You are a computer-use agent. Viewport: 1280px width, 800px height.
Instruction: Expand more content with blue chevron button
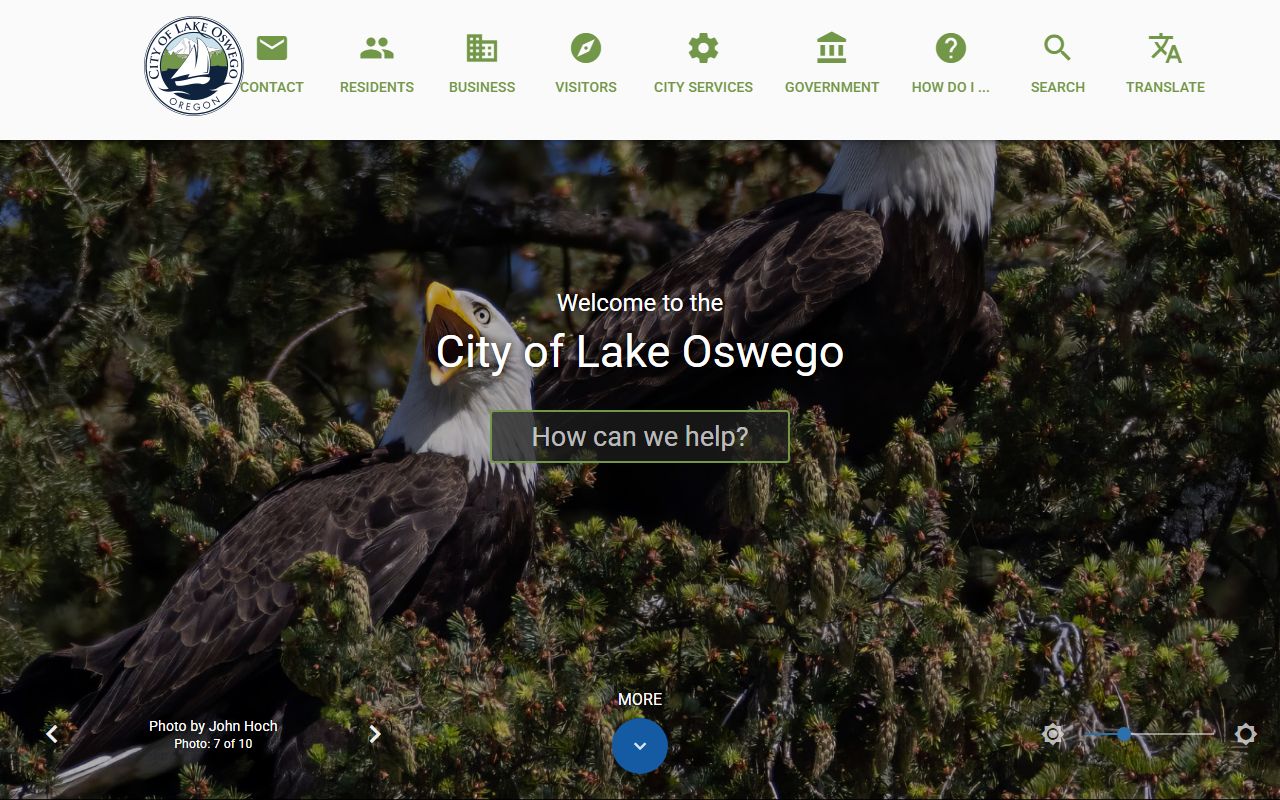(x=640, y=746)
